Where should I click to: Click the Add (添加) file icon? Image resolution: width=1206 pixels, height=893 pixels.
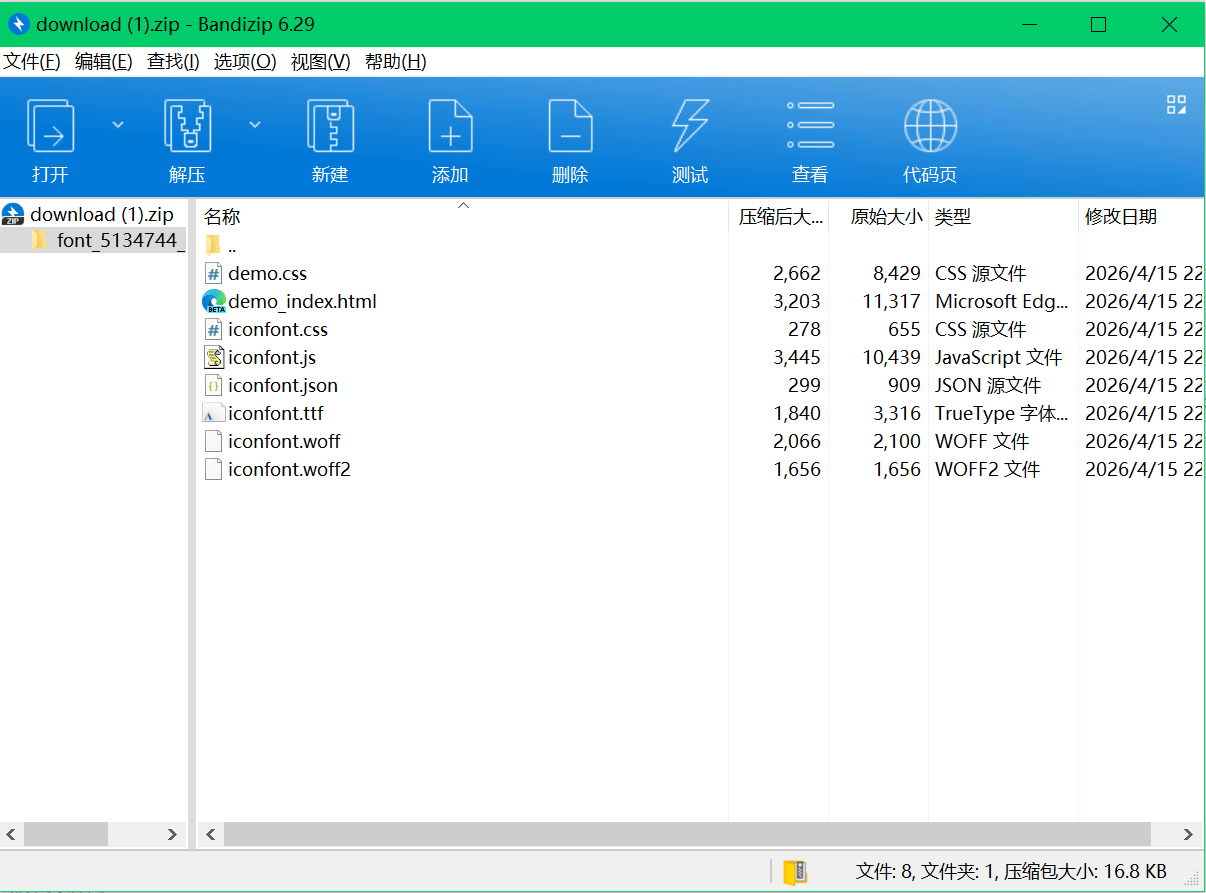(450, 126)
